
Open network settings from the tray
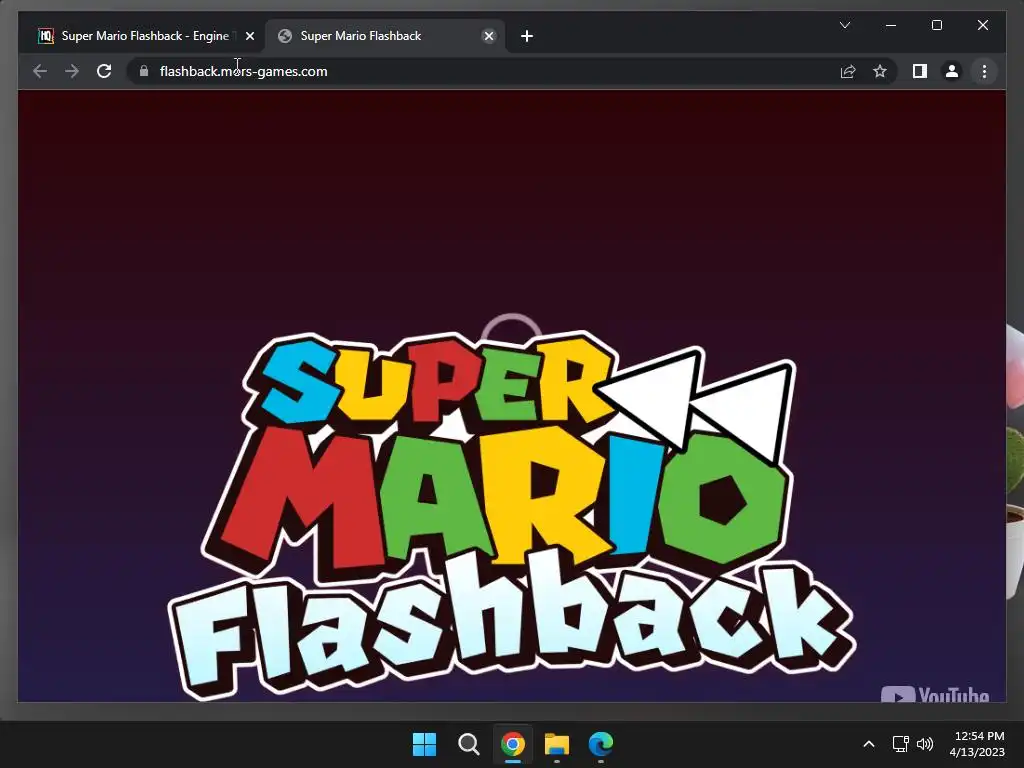pyautogui.click(x=901, y=744)
